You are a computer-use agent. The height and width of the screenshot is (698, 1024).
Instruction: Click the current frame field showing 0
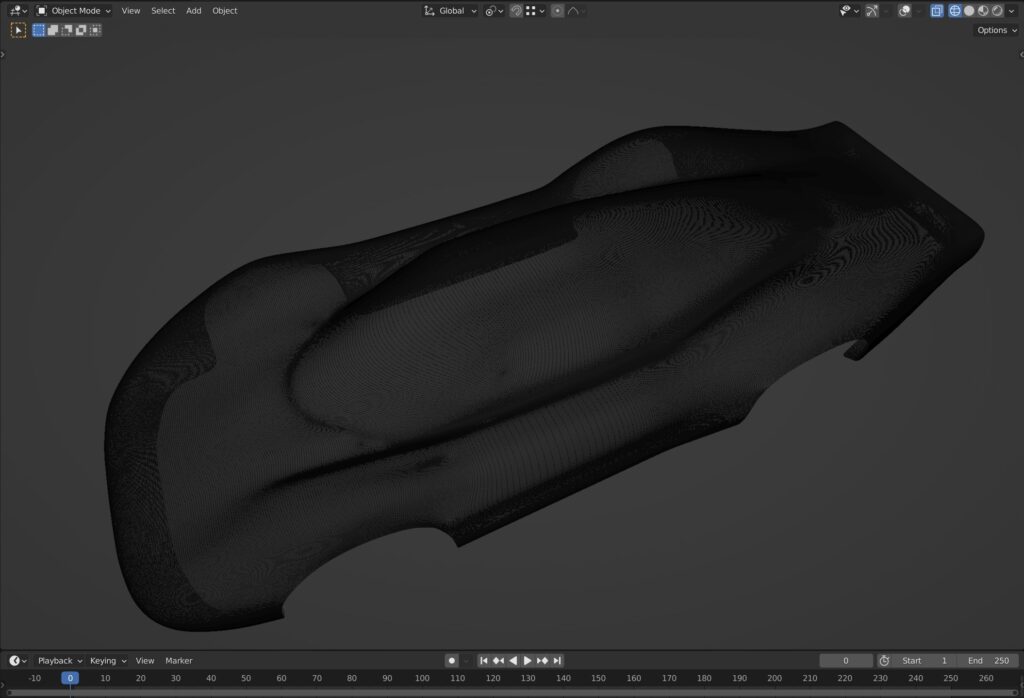click(845, 660)
